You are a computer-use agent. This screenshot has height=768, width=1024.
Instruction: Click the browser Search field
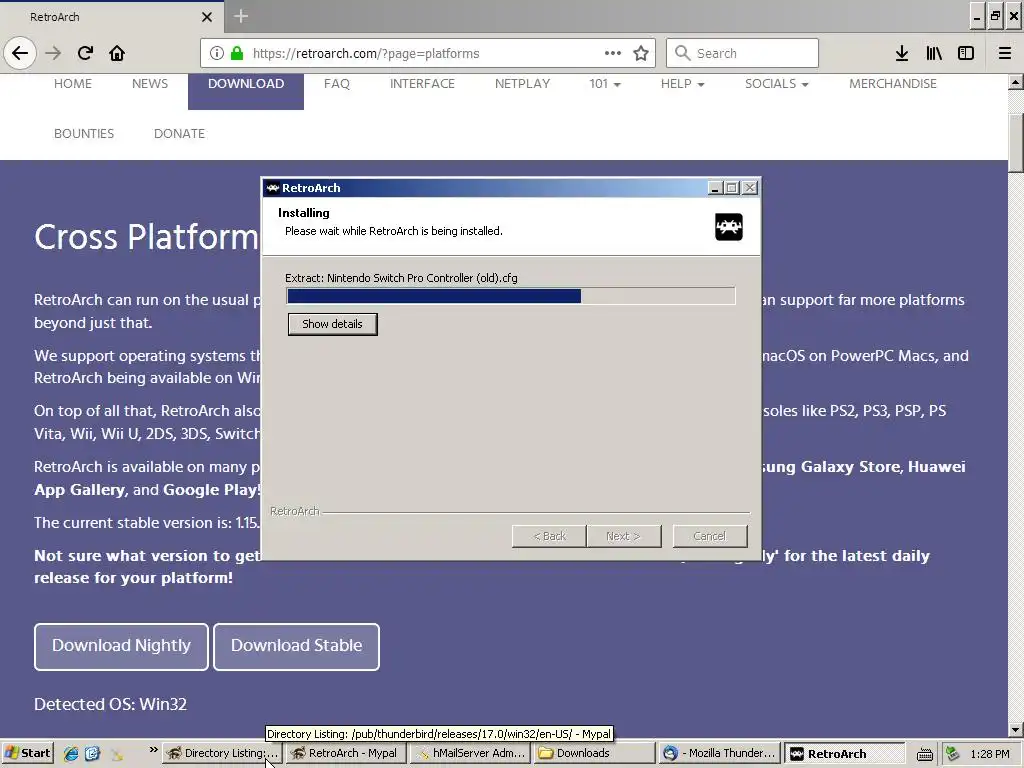[742, 53]
